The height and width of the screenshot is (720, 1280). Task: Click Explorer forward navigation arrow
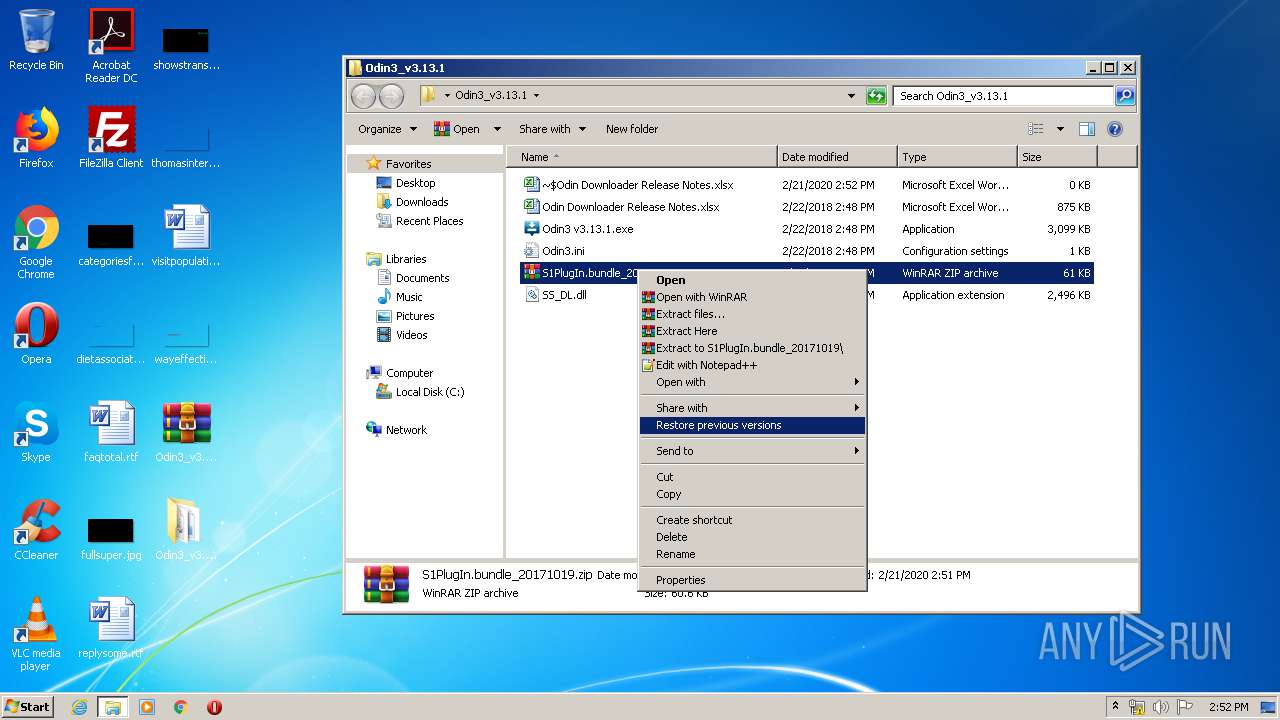391,96
